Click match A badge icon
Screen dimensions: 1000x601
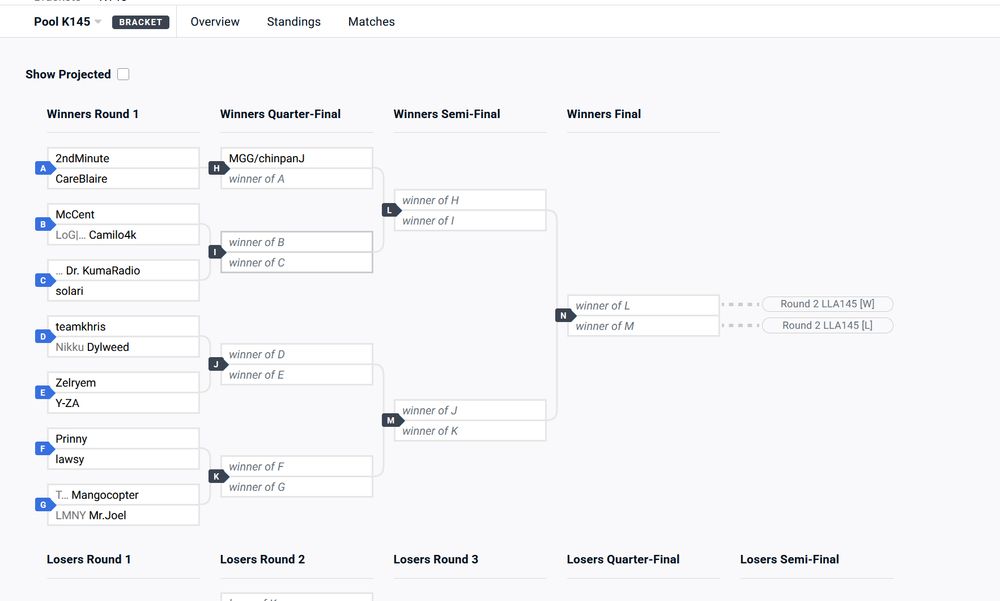pos(43,168)
